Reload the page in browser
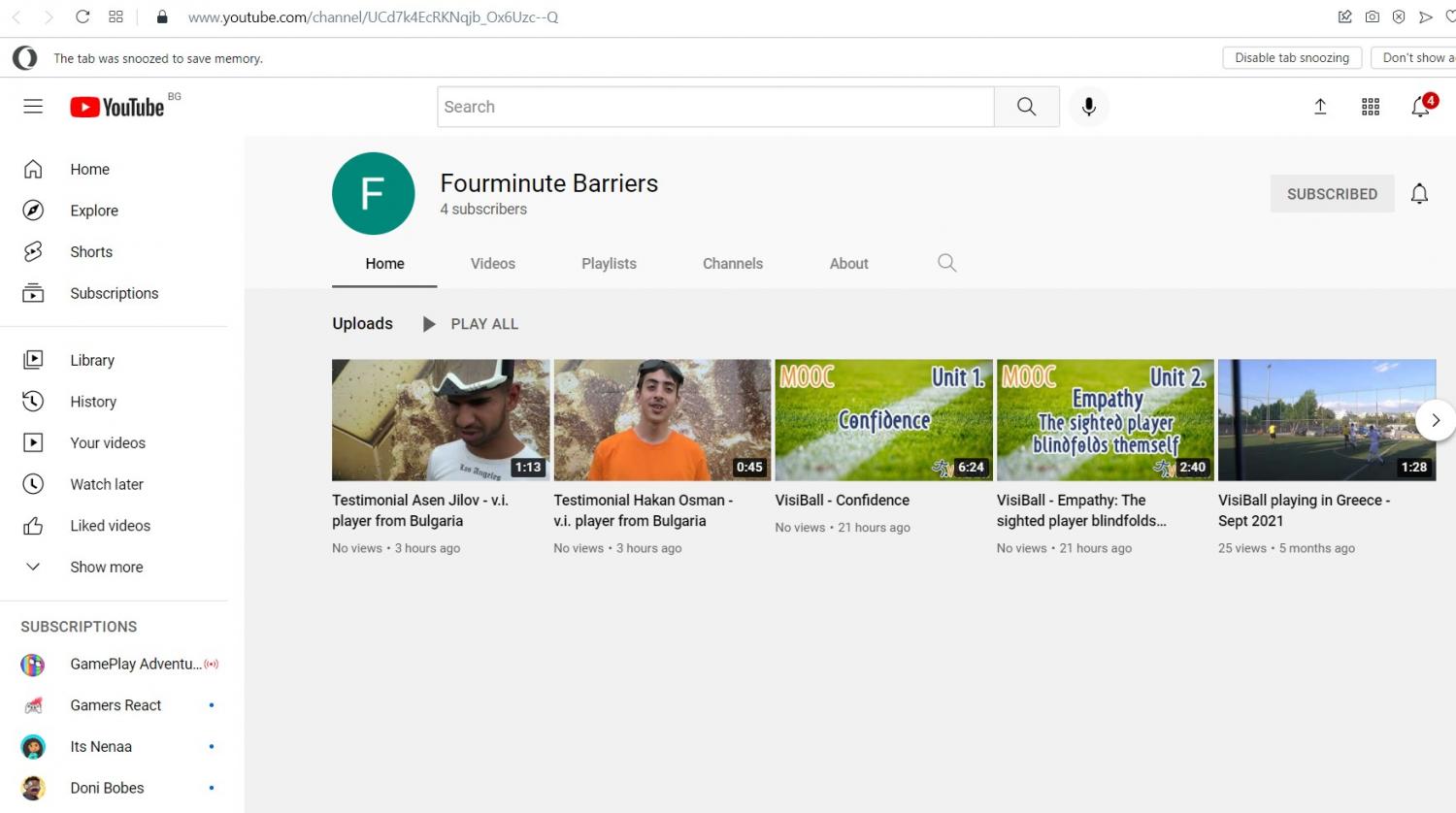This screenshot has height=813, width=1456. [x=83, y=16]
